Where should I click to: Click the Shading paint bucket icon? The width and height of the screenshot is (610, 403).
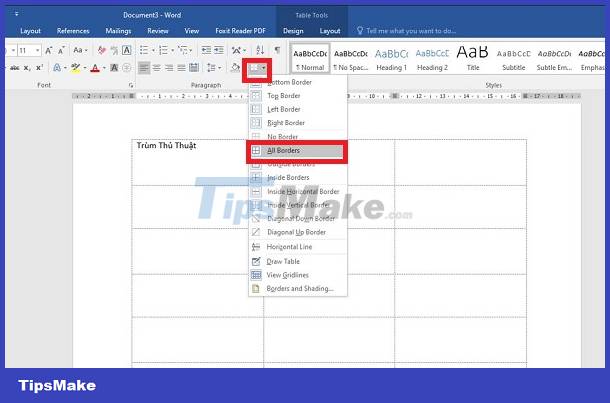[x=235, y=68]
